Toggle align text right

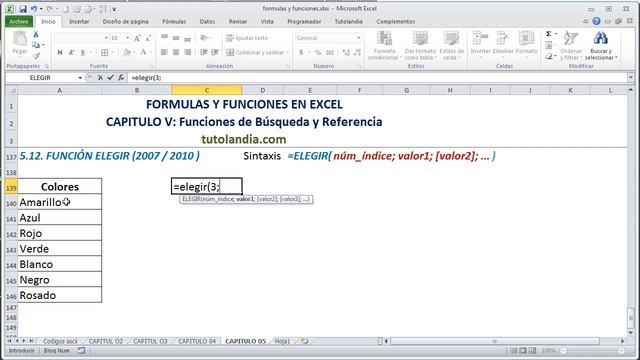click(187, 52)
